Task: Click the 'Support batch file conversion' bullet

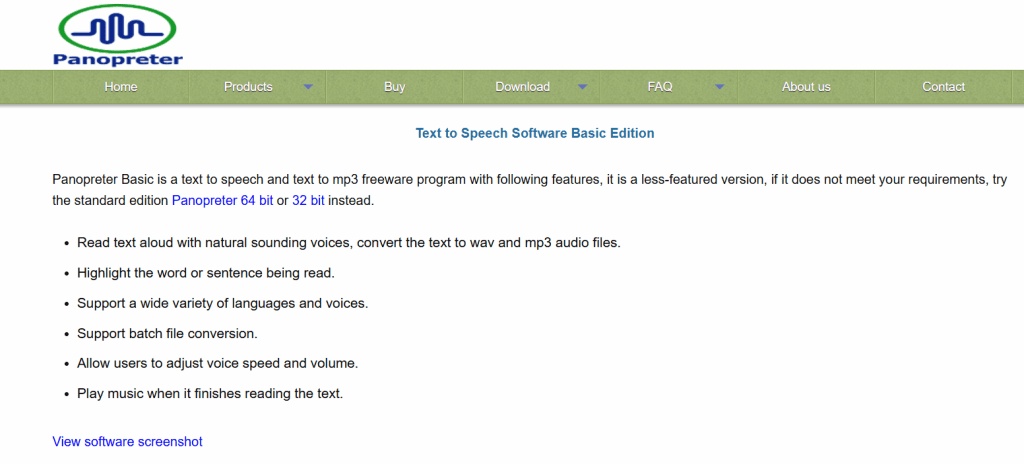Action: coord(167,334)
